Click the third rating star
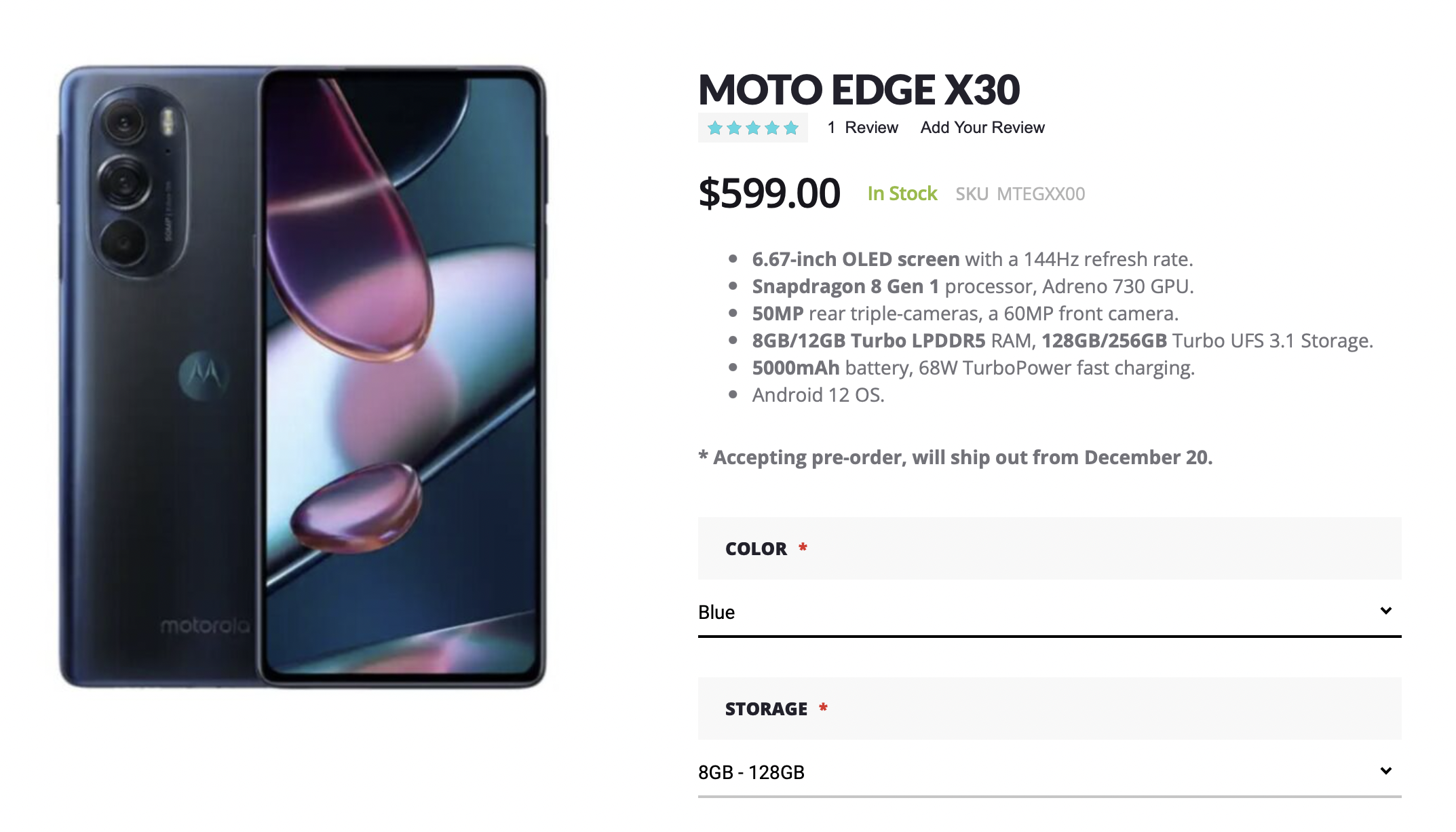This screenshot has height=832, width=1456. coord(753,128)
